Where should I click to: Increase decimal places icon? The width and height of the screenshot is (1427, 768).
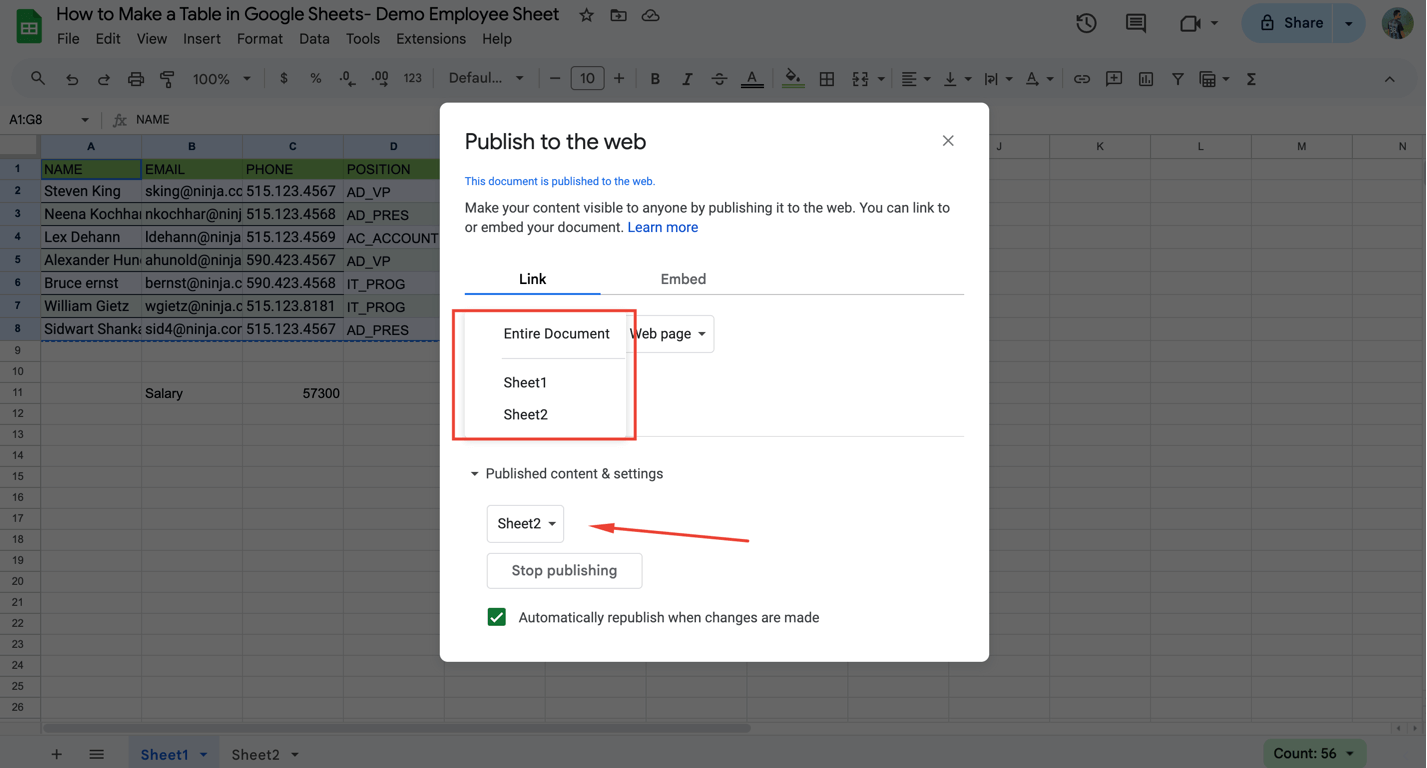pos(380,79)
